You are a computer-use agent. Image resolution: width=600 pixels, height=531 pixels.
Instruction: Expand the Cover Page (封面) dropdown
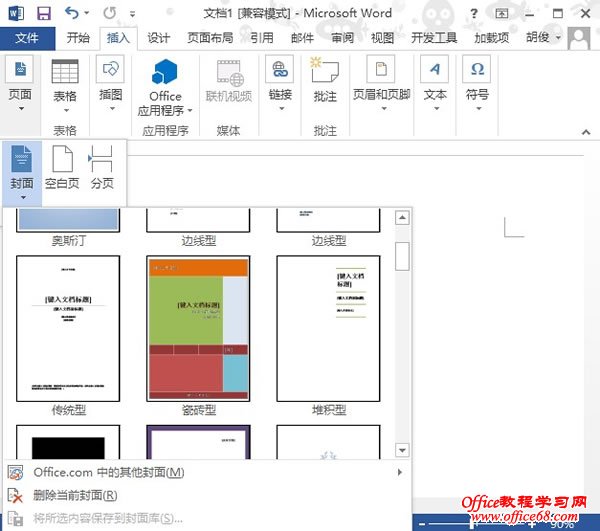point(22,197)
